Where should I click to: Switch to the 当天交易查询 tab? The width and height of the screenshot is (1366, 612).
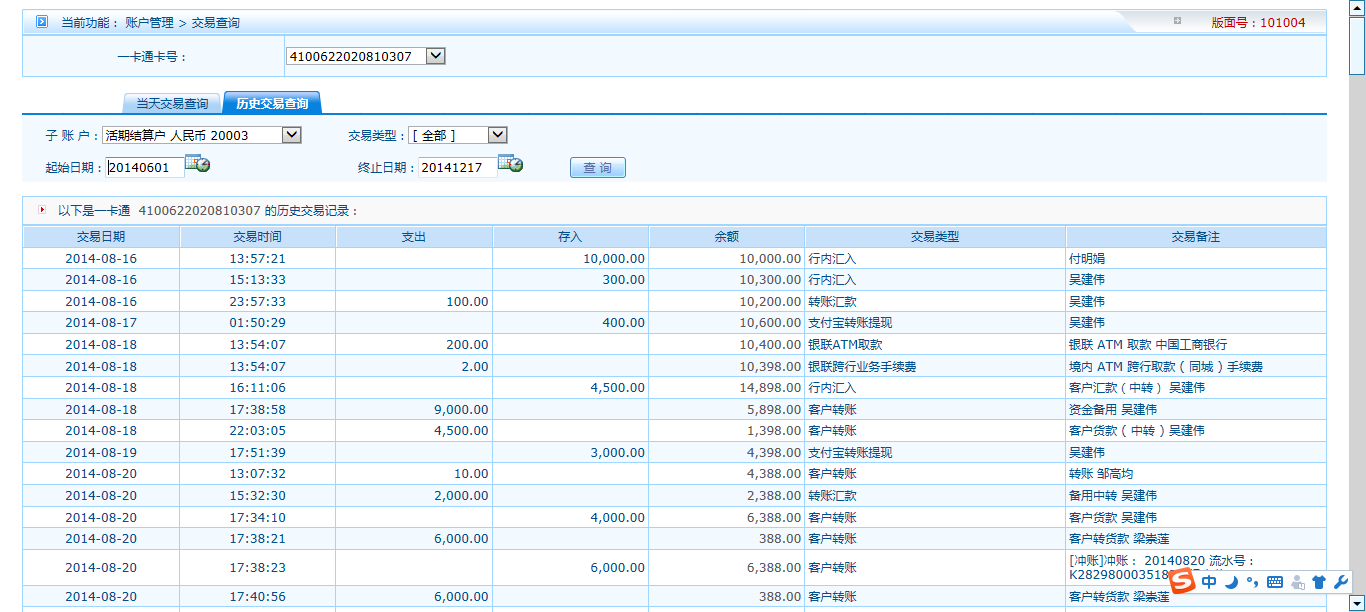(172, 103)
